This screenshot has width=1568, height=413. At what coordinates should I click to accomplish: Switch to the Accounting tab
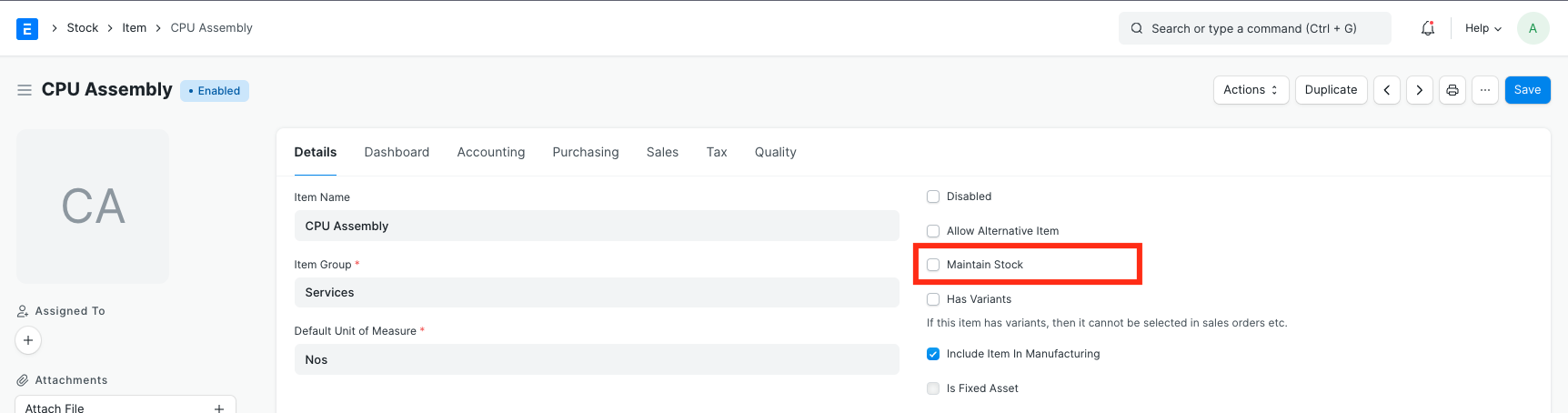(x=490, y=152)
